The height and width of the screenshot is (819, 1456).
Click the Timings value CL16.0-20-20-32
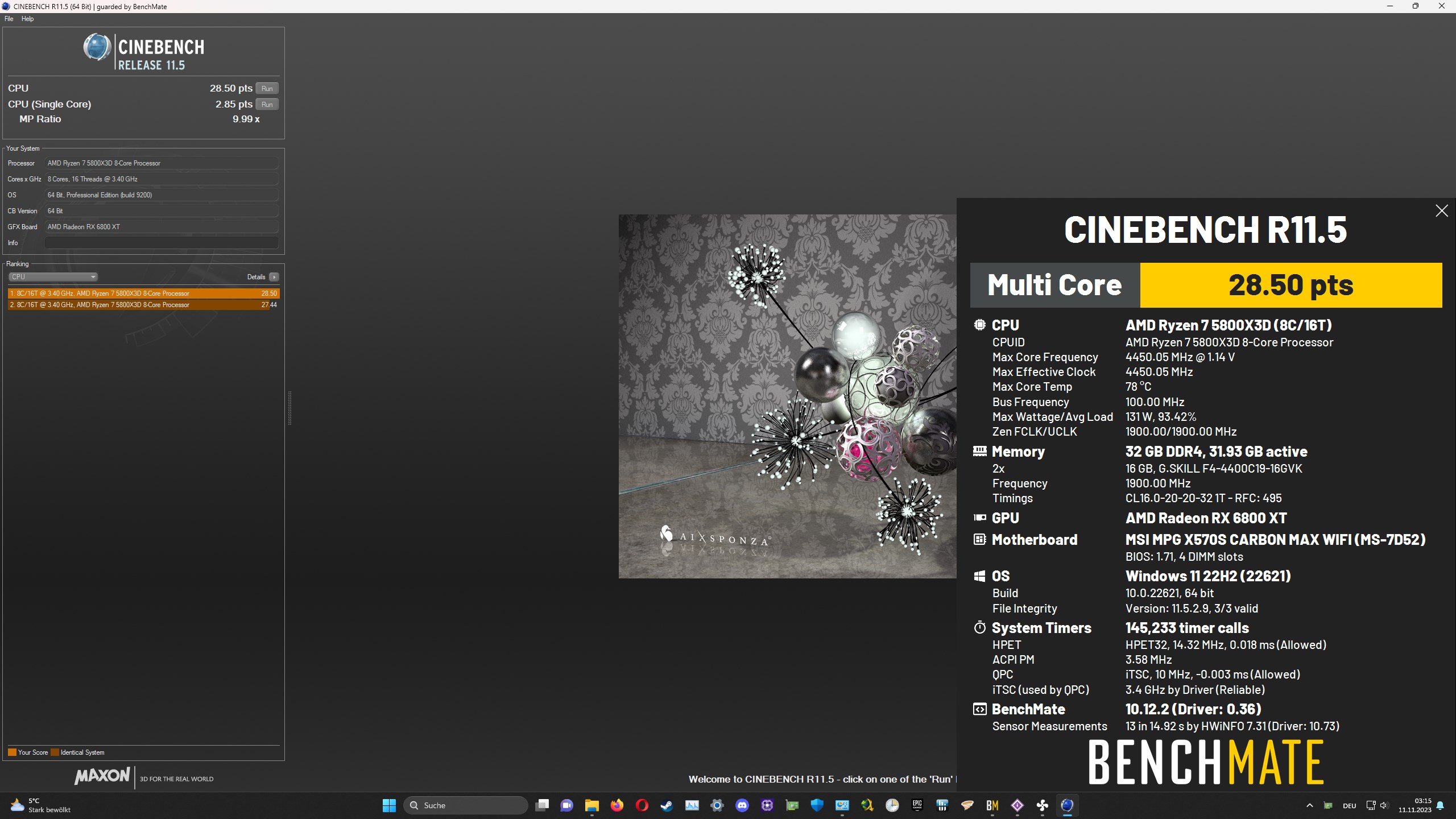click(x=1203, y=498)
